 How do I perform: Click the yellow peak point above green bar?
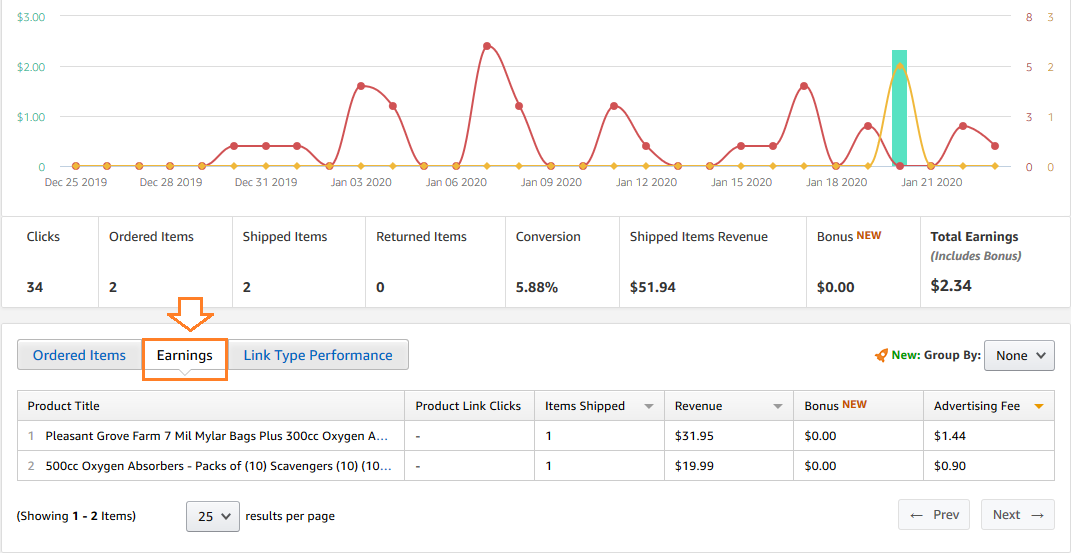[x=900, y=66]
